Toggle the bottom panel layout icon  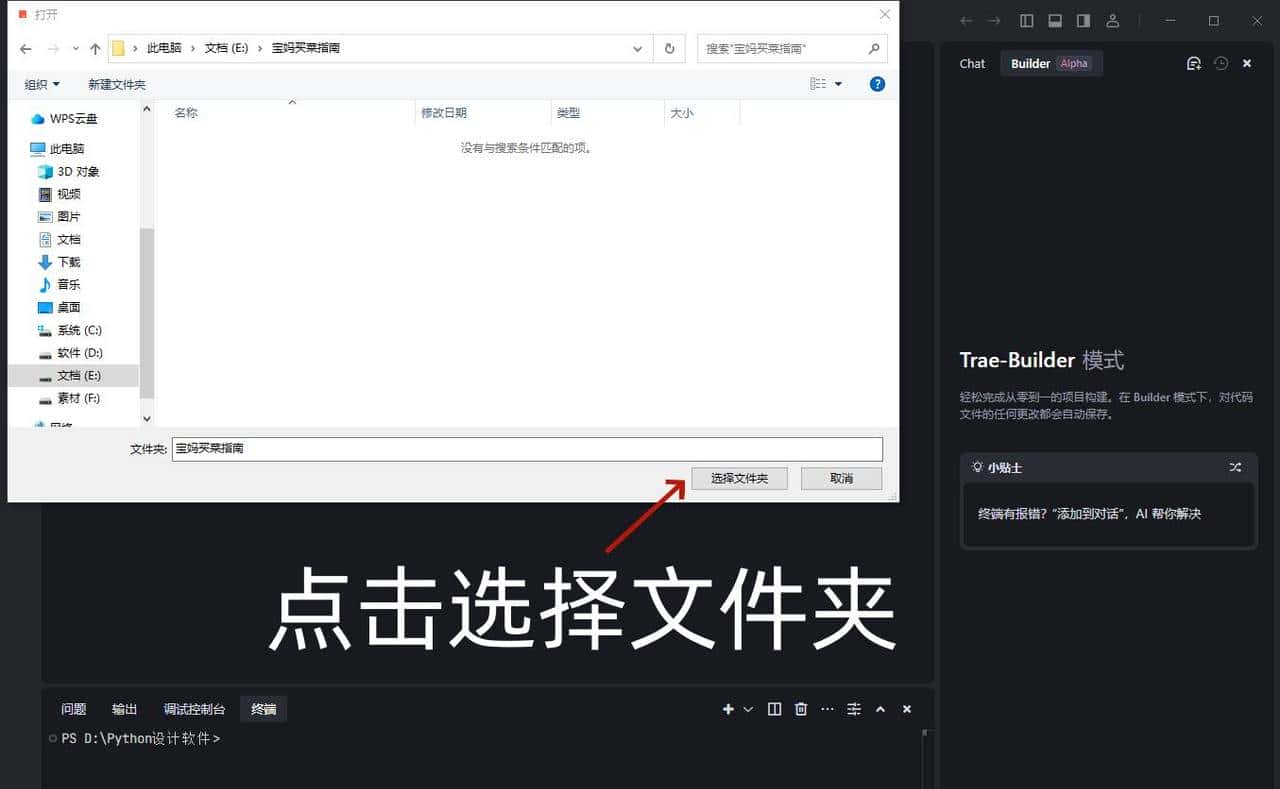click(x=1055, y=20)
